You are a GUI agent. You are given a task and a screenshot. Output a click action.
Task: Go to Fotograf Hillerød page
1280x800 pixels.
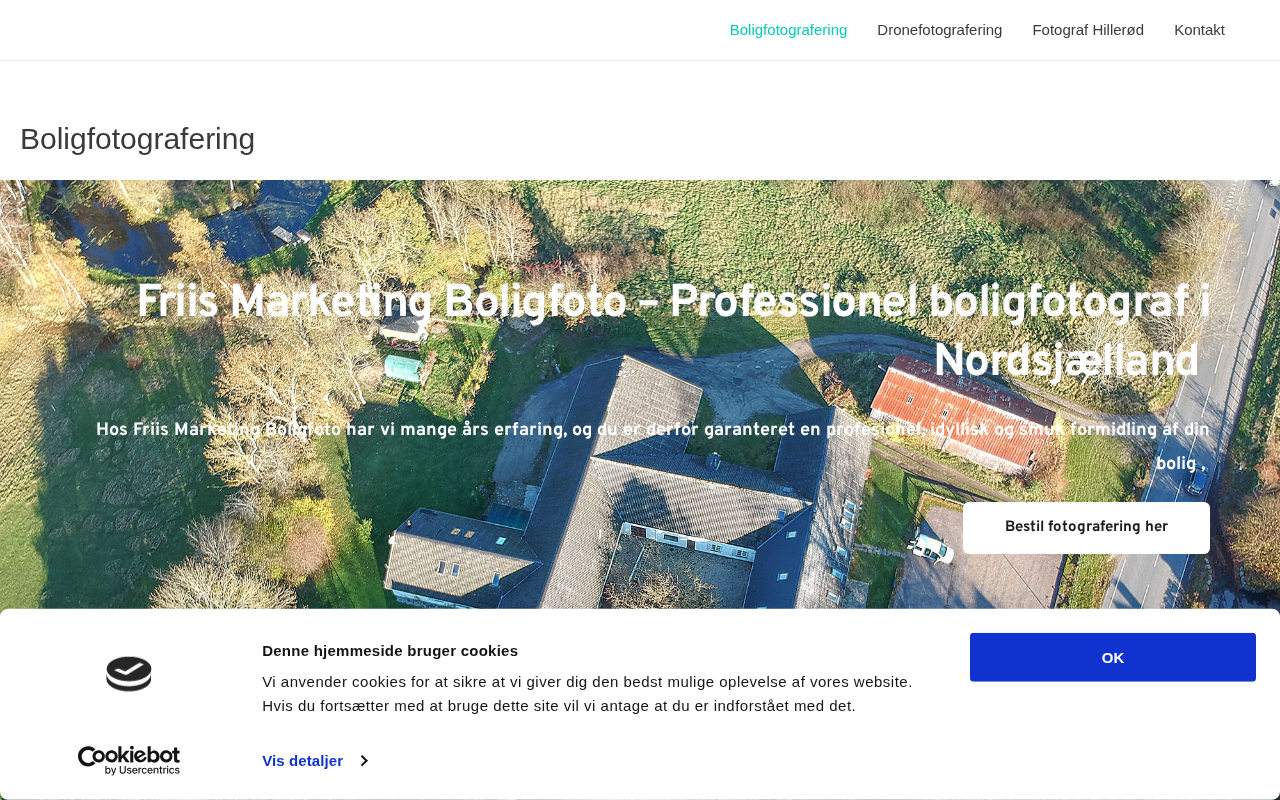click(1088, 30)
